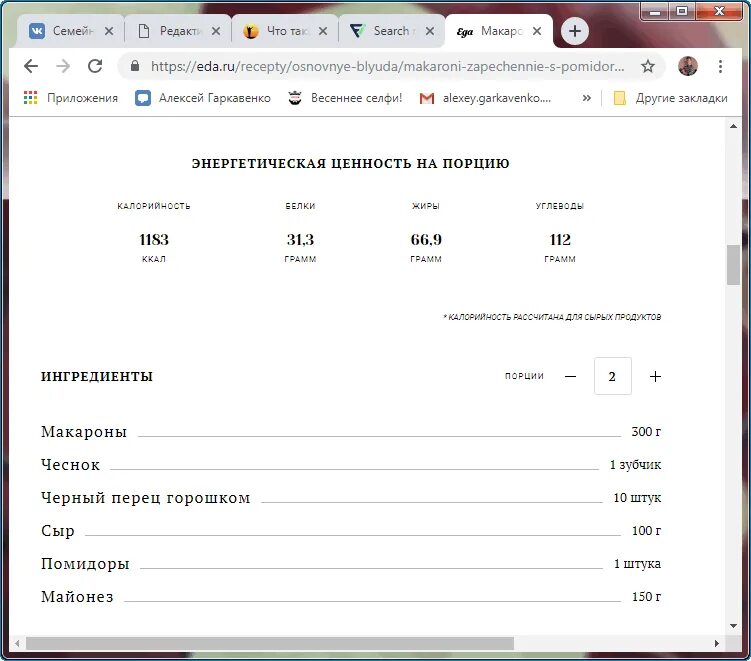Open the Весеннее селфи! bookmark
751x661 pixels.
pos(345,98)
